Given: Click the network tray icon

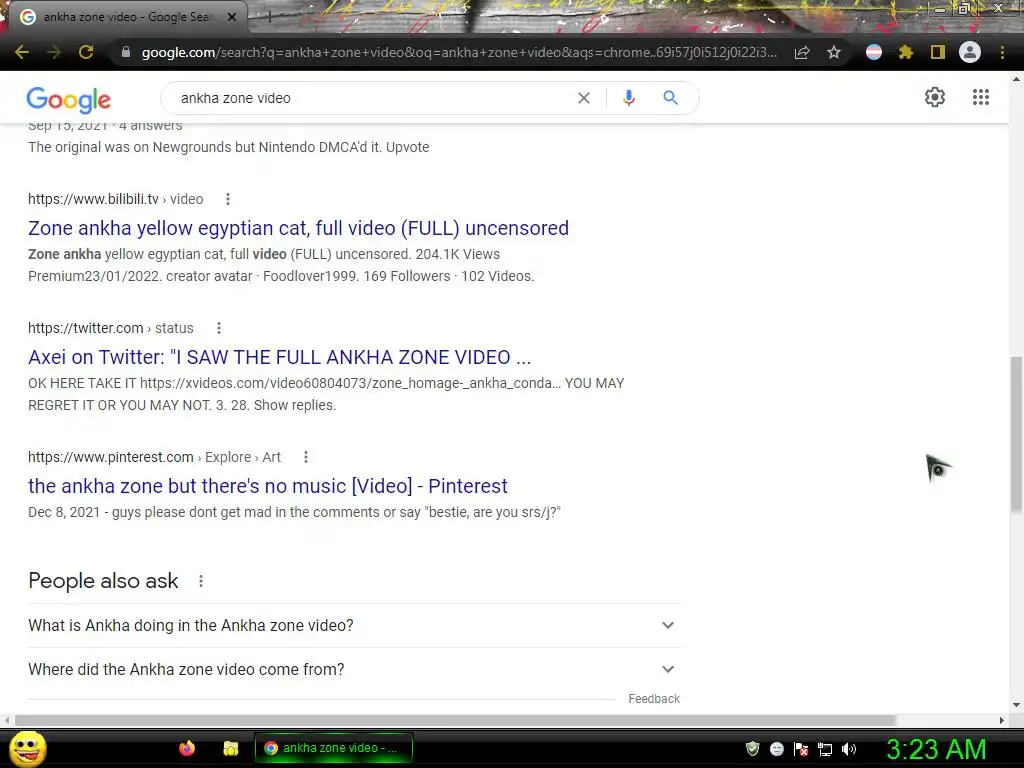Looking at the screenshot, I should point(825,749).
